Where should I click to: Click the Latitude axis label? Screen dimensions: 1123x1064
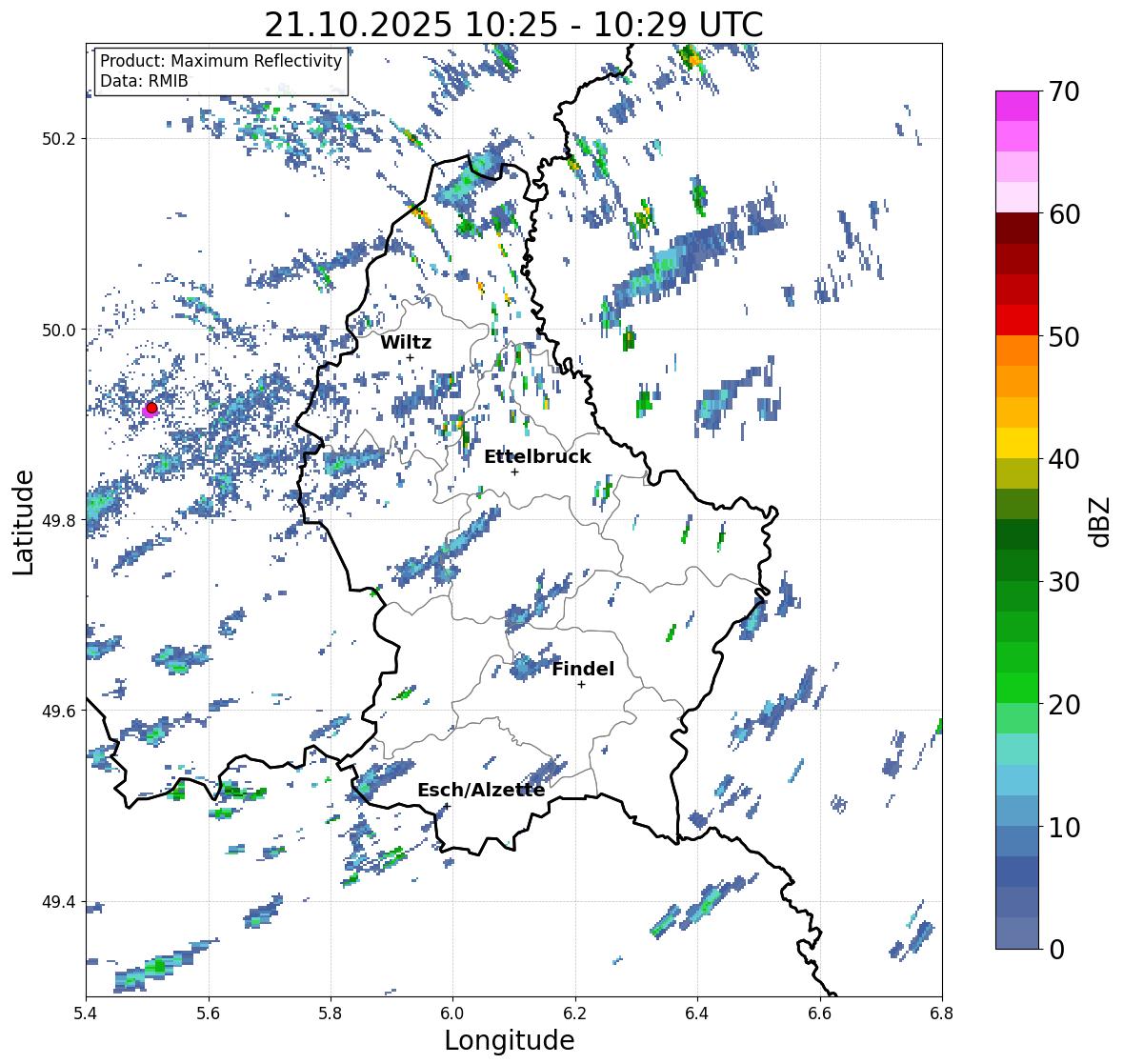23,523
